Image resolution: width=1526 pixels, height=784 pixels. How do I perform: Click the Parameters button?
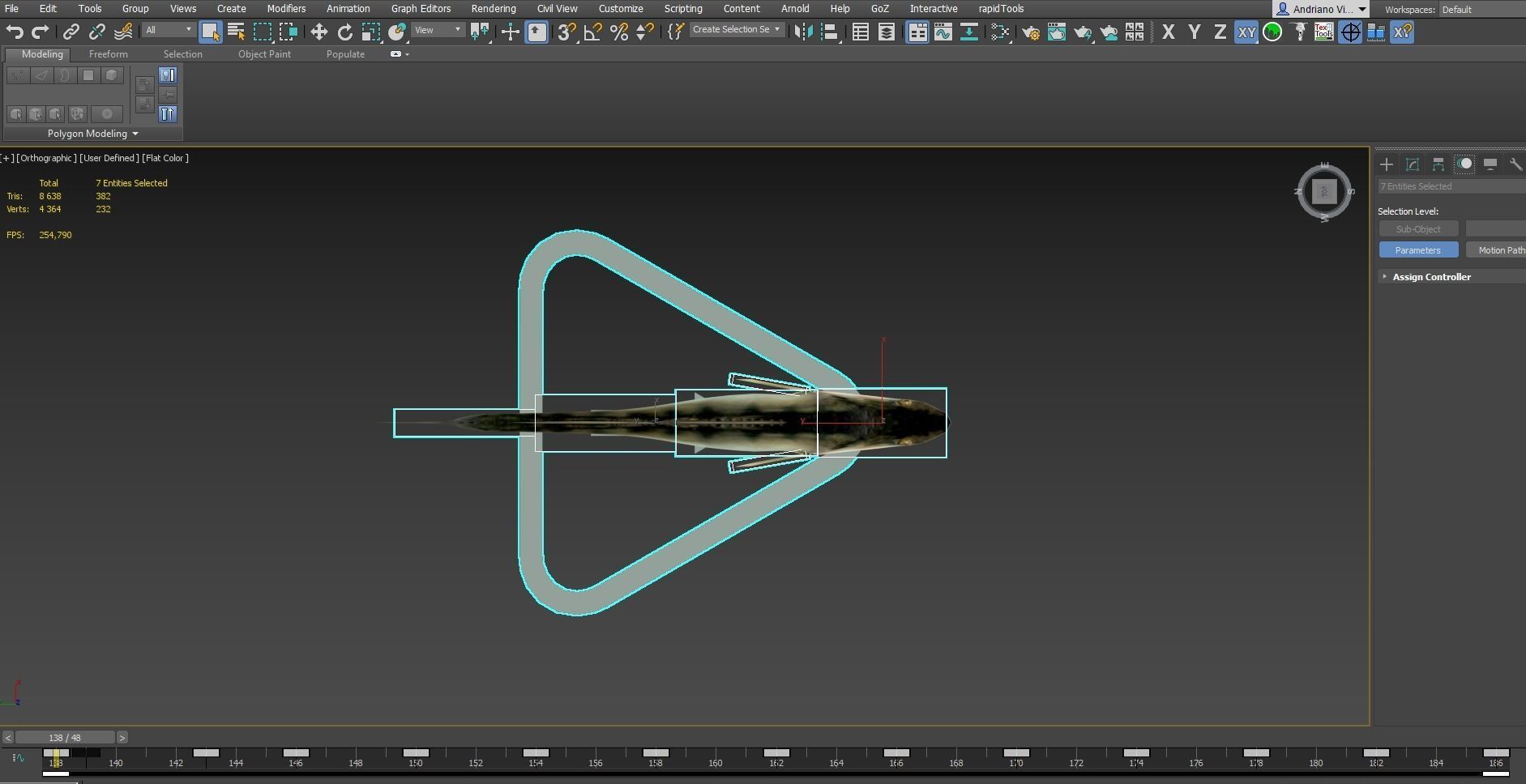click(1418, 250)
